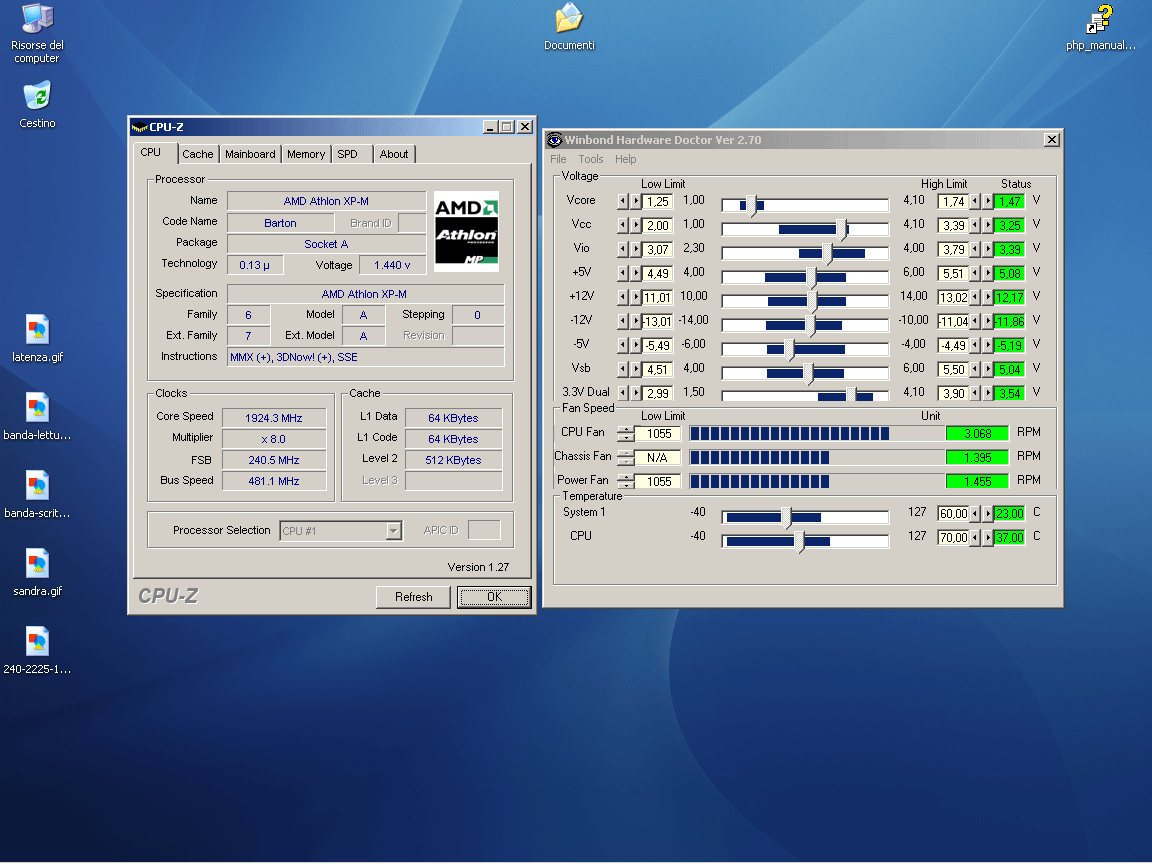
Task: Click the Level 2 cache value 512 KBytes
Action: [x=453, y=460]
